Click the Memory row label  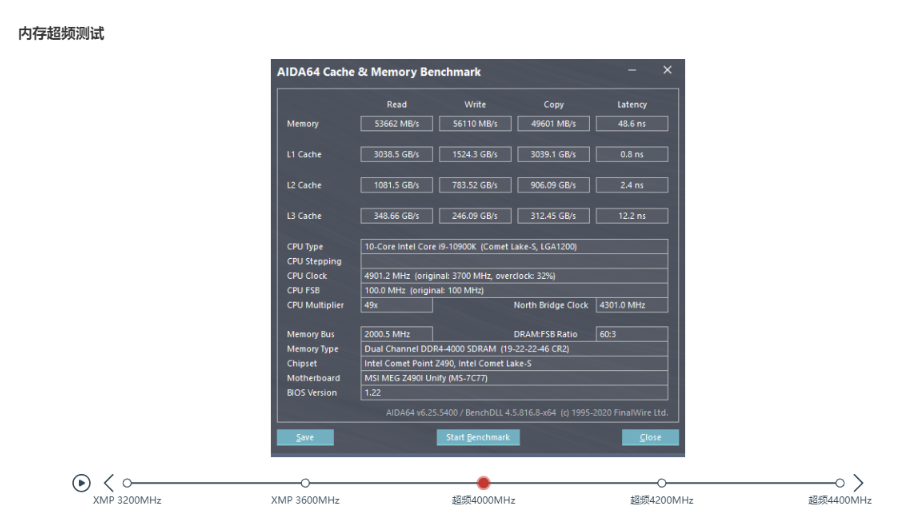tap(303, 124)
